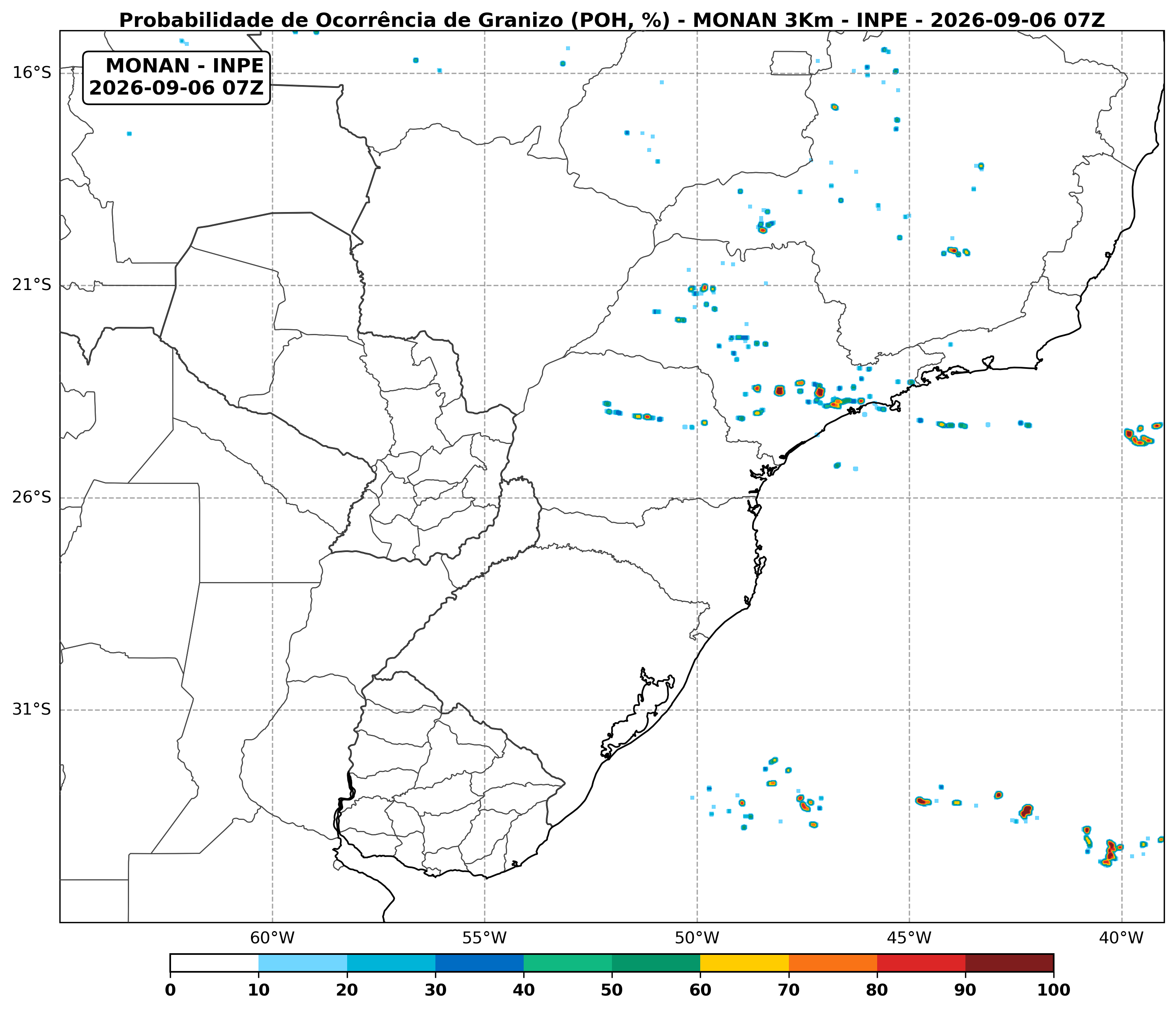The width and height of the screenshot is (1176, 1011).
Task: Click the yellow 60-70 colorbar segment
Action: [x=745, y=962]
